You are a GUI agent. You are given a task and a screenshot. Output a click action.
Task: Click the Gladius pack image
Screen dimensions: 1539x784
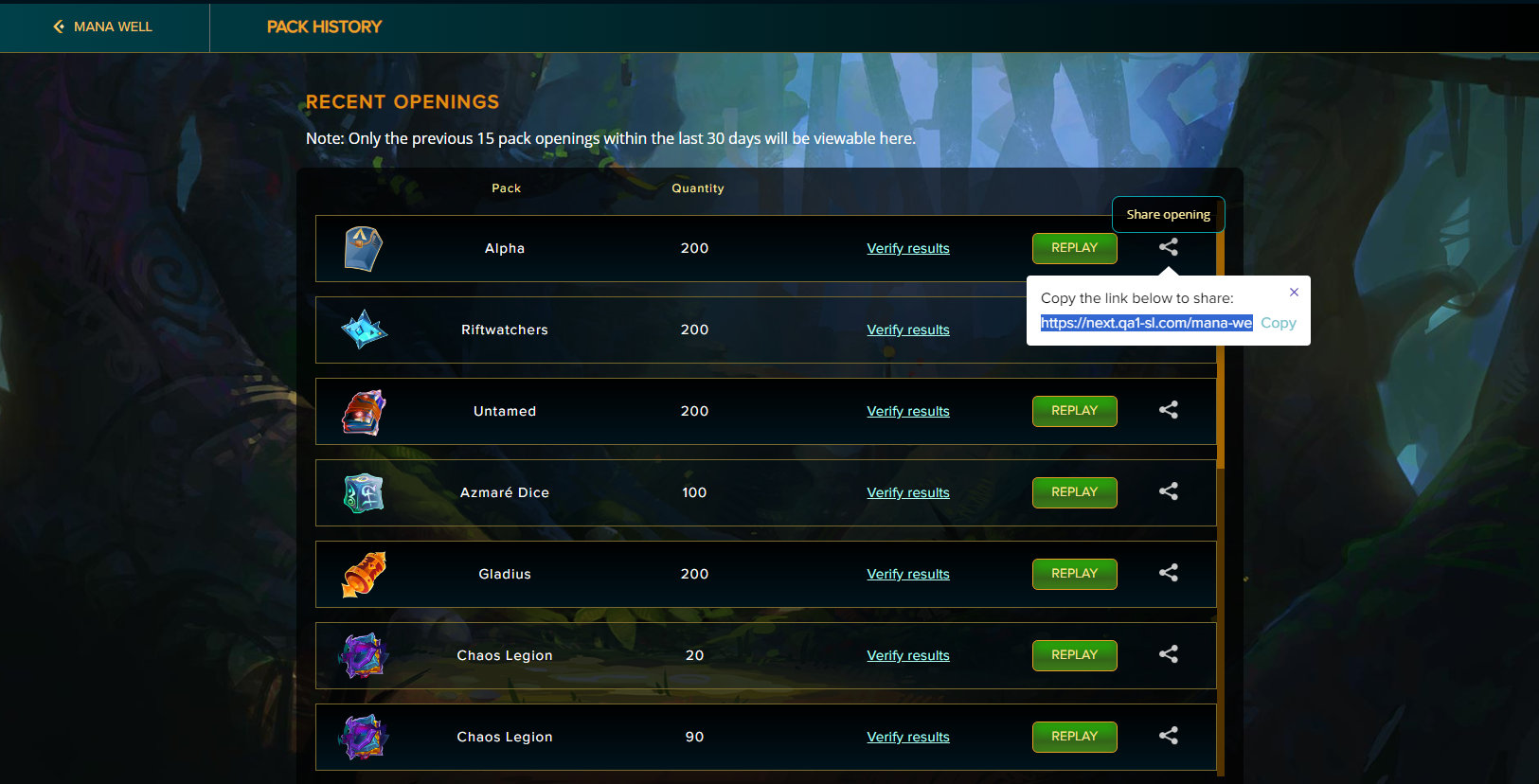click(364, 574)
